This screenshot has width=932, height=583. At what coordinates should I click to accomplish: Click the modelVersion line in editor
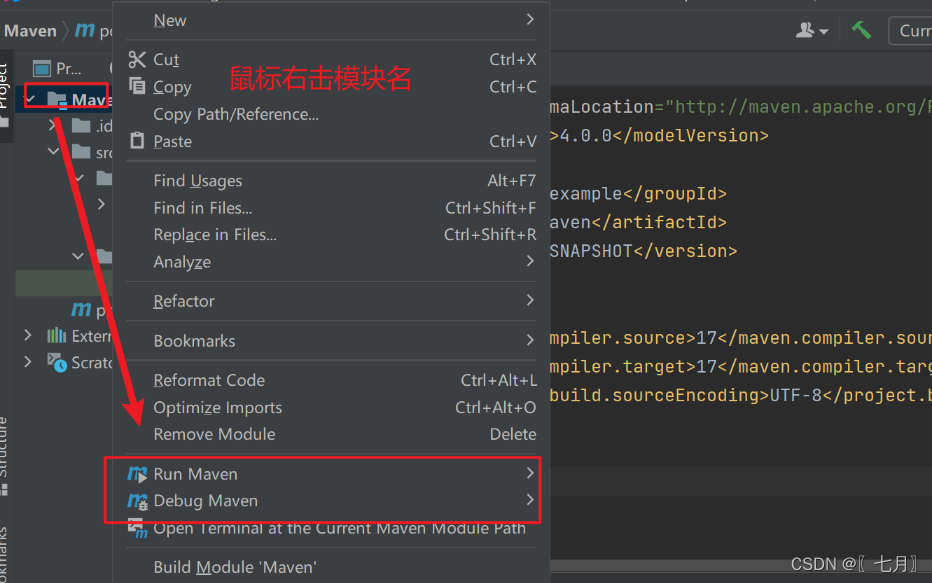(x=659, y=135)
